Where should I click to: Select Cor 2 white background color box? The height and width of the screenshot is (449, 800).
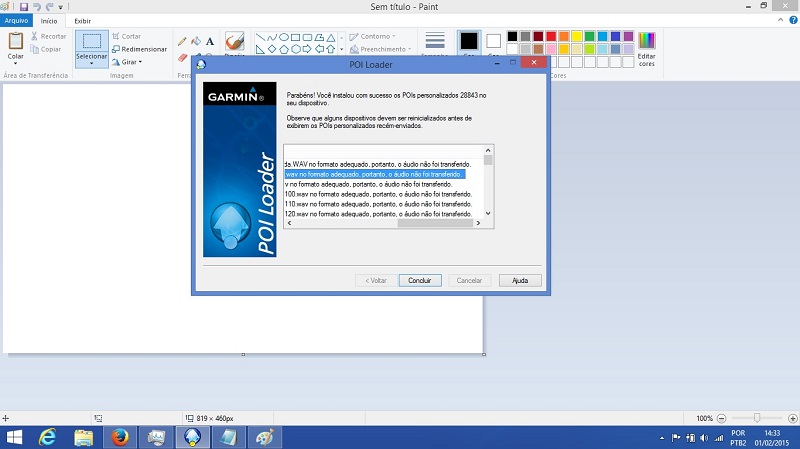click(493, 41)
